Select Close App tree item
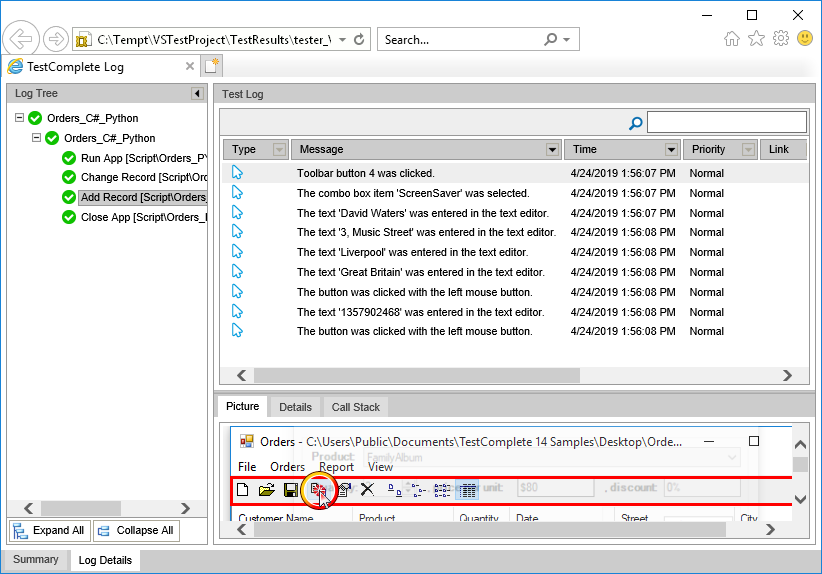Screen dimensions: 822x574 click(x=144, y=217)
